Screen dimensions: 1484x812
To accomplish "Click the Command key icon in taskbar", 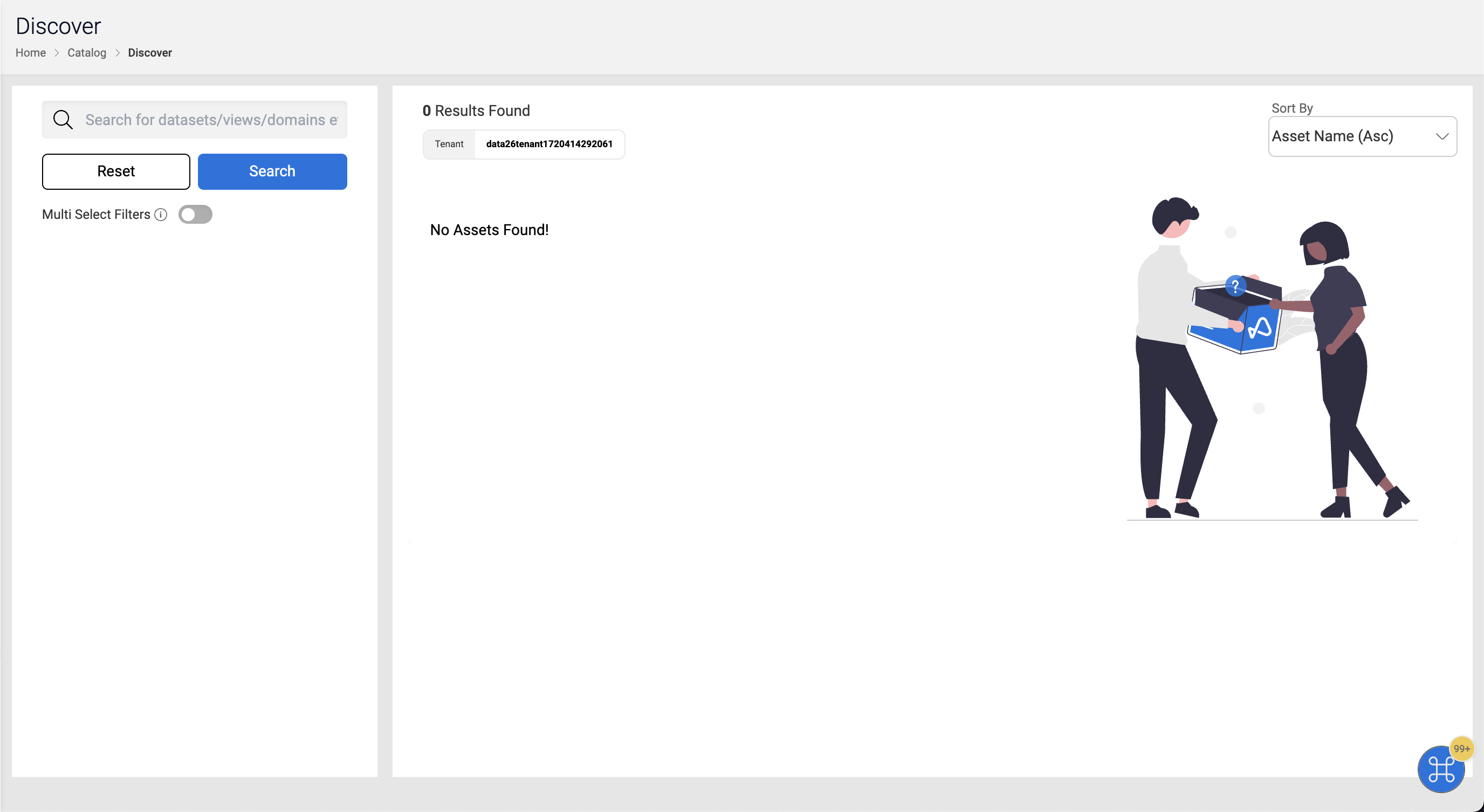I will pos(1441,768).
